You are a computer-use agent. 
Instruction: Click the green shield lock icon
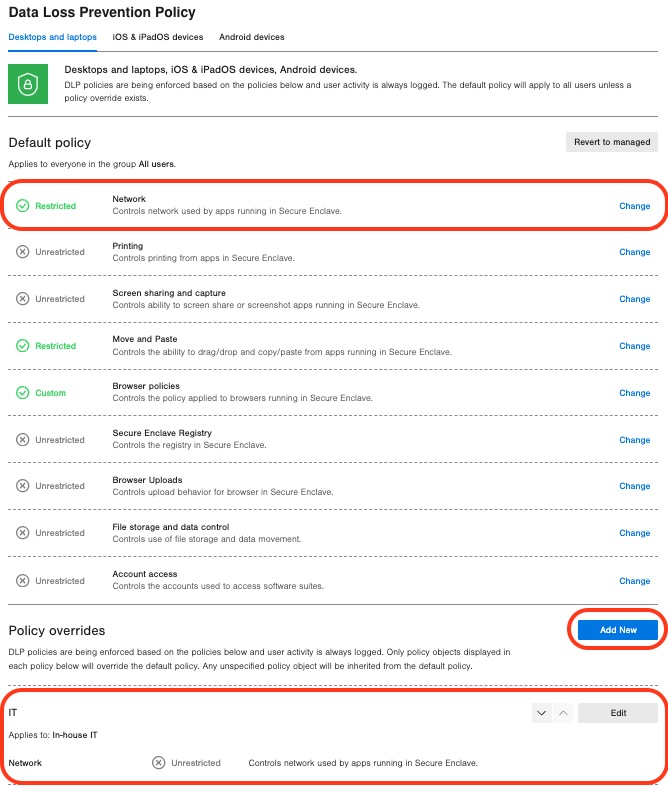pyautogui.click(x=28, y=84)
